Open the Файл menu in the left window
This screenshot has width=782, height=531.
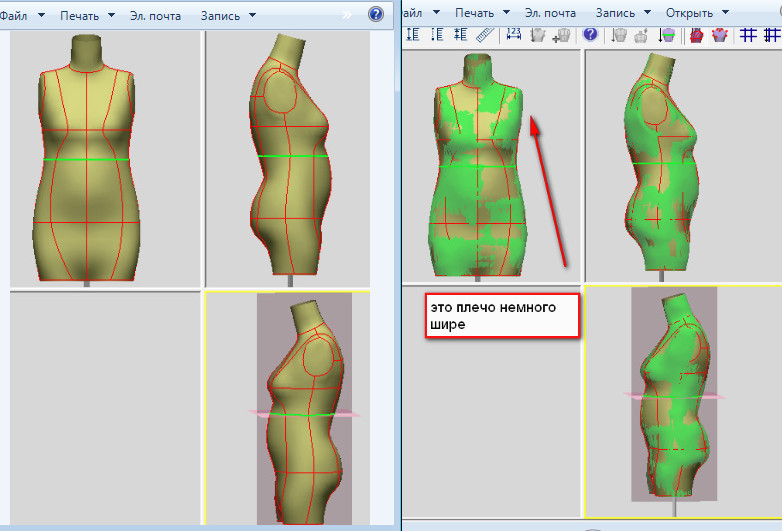click(13, 15)
